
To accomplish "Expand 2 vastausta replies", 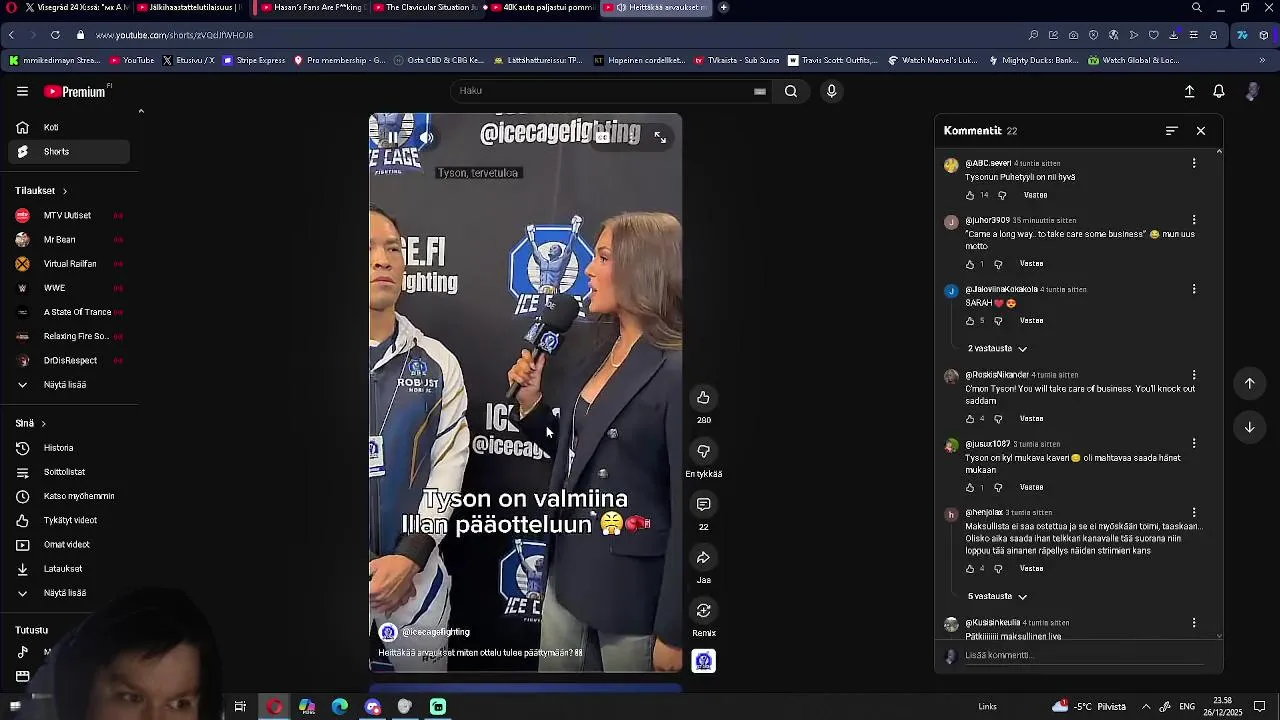I will pos(997,349).
